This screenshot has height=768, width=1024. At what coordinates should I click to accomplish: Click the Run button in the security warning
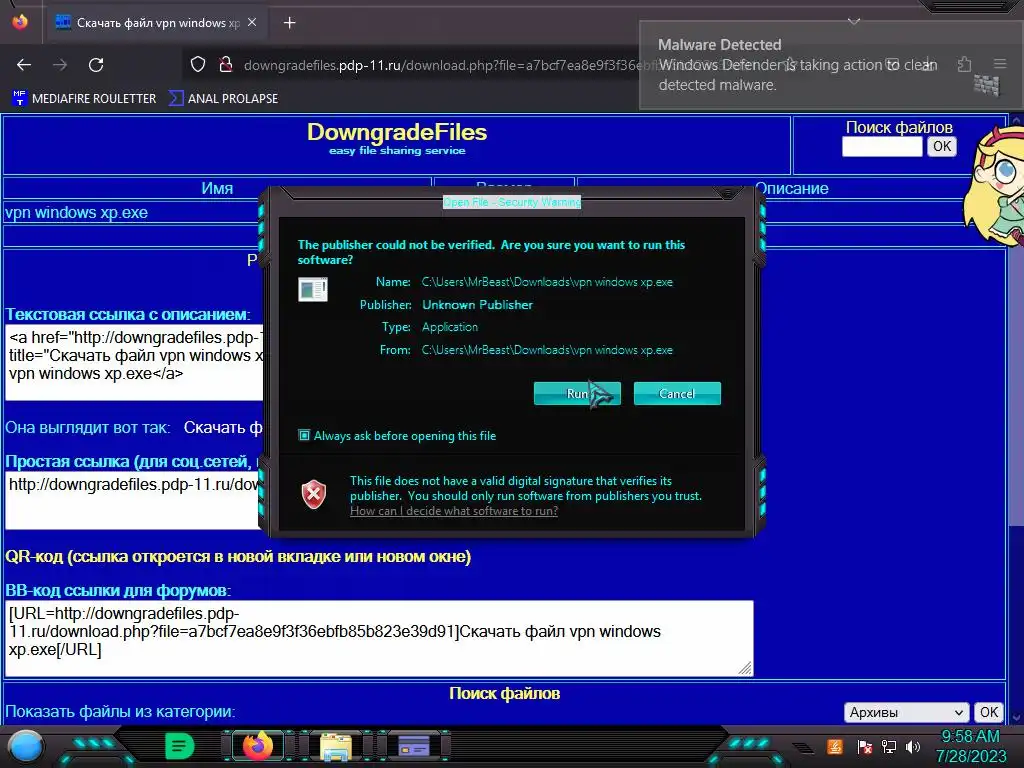[577, 394]
